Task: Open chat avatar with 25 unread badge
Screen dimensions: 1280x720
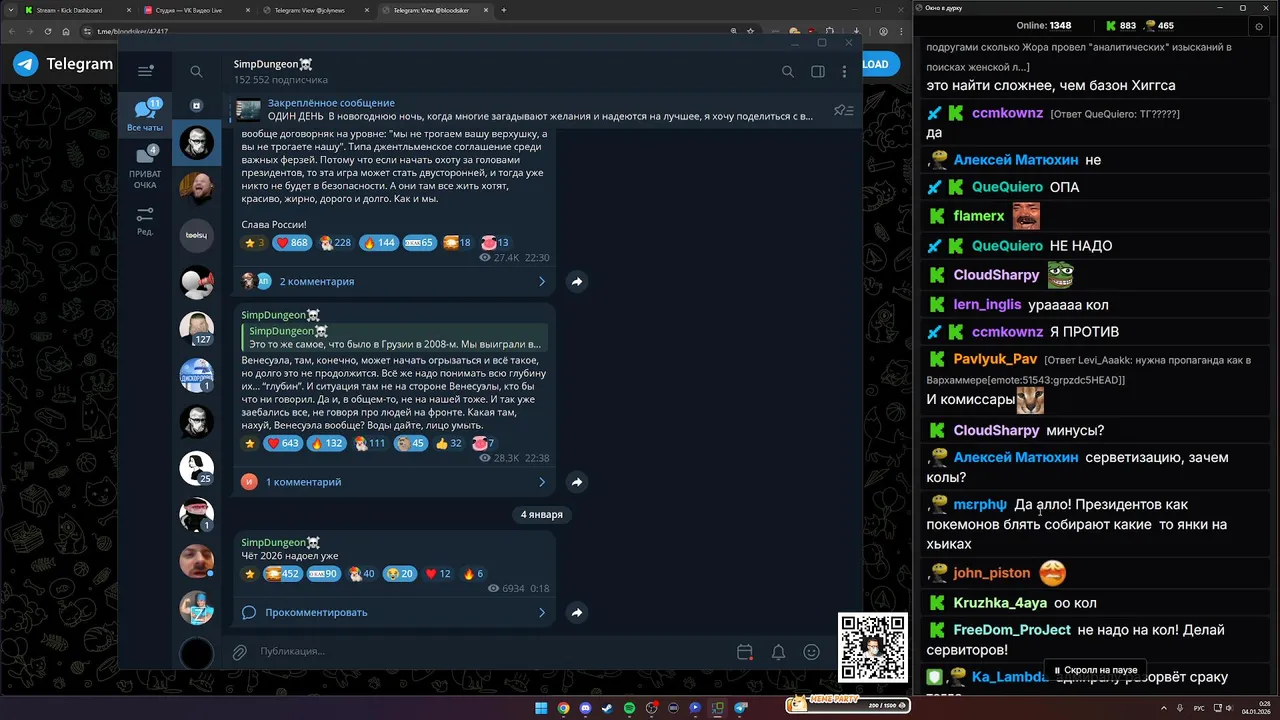Action: click(196, 468)
